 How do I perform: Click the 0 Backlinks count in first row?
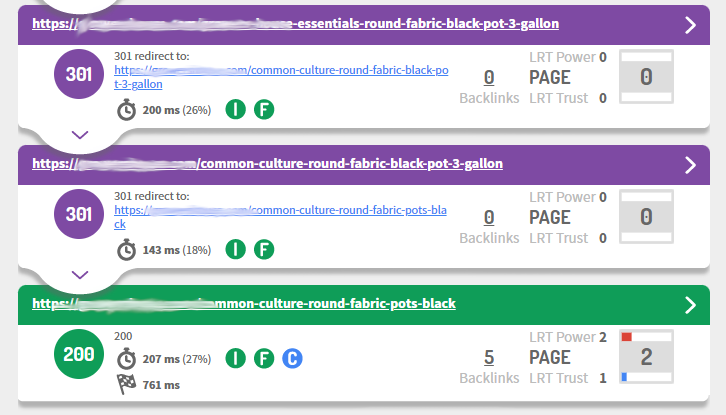click(489, 77)
